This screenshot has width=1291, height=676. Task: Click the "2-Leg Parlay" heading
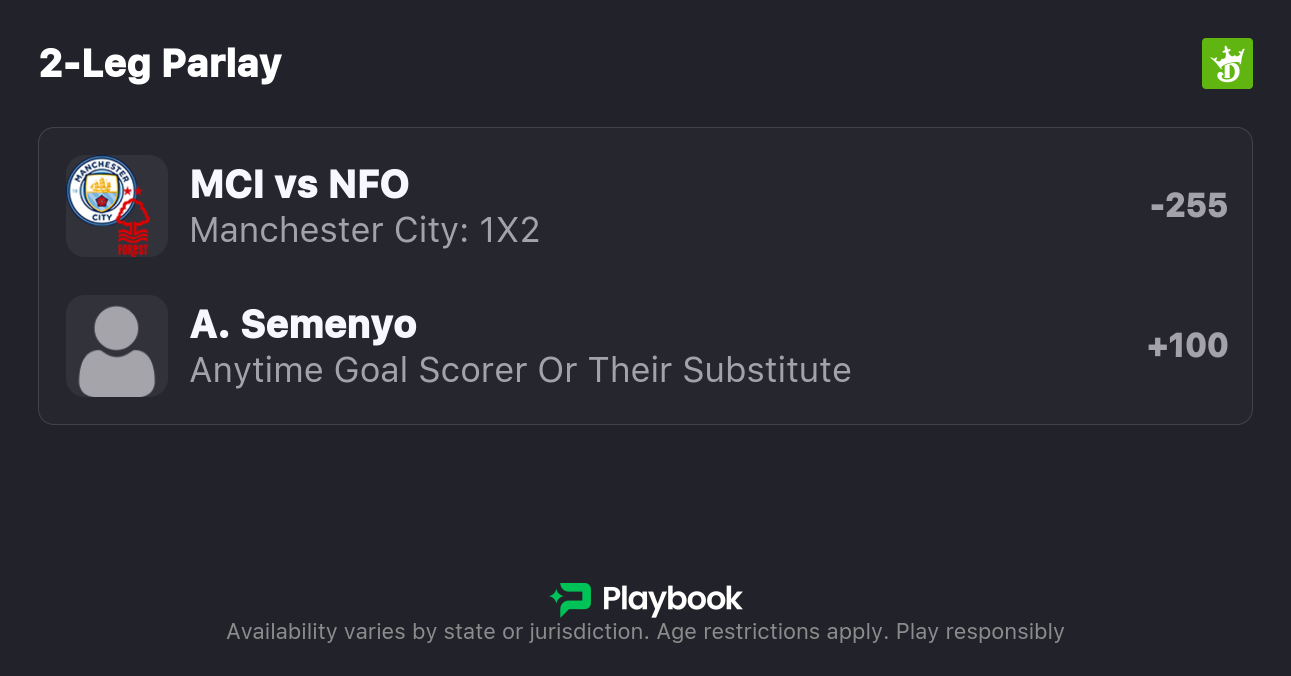[x=160, y=64]
